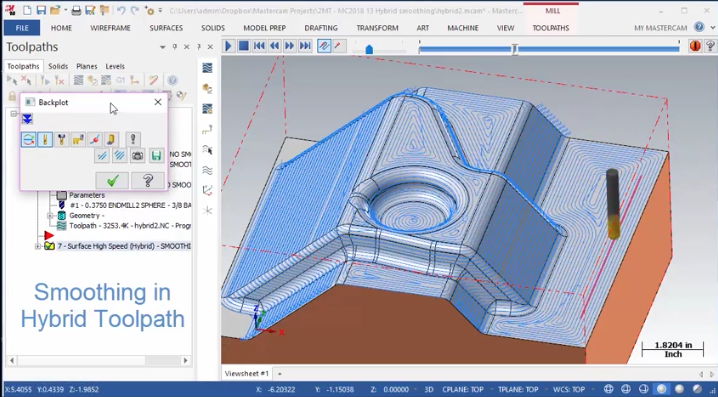The width and height of the screenshot is (718, 397).
Task: Click the green save-as-geometry icon in Backplot
Action: point(156,156)
